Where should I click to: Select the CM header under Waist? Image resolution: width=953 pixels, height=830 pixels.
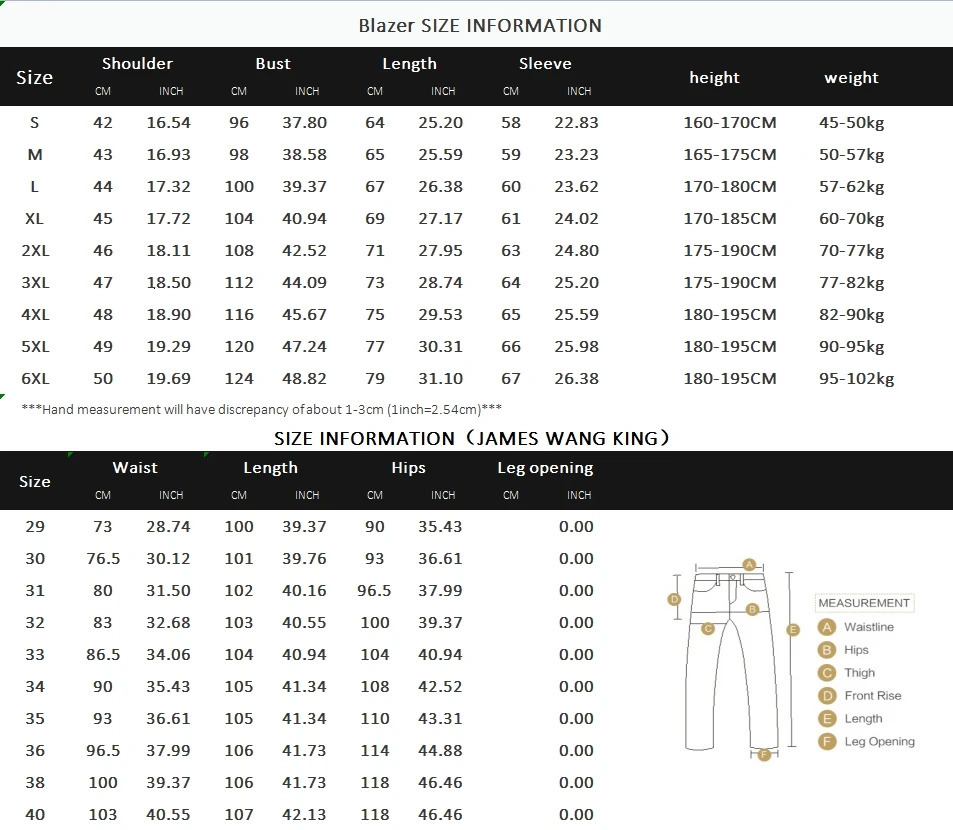coord(102,495)
